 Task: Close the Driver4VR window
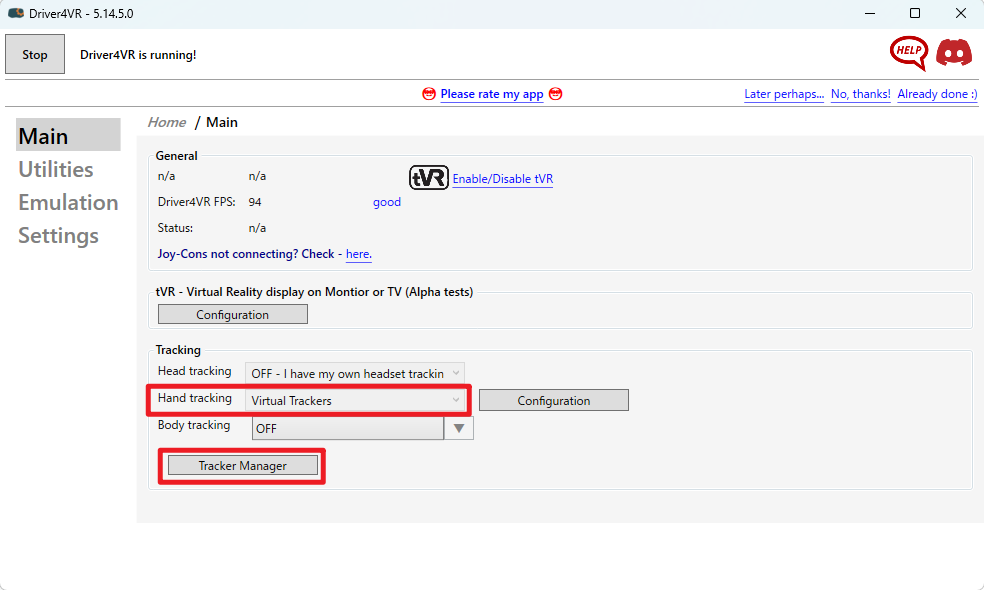coord(961,13)
